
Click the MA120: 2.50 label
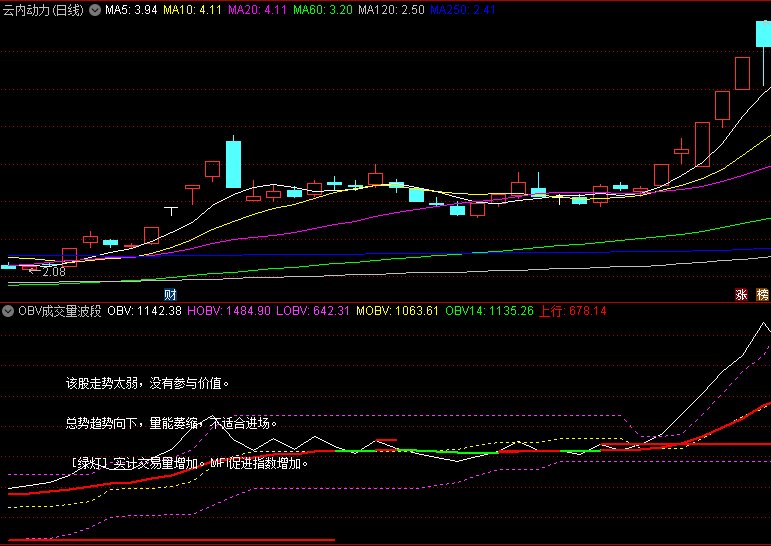[x=391, y=10]
